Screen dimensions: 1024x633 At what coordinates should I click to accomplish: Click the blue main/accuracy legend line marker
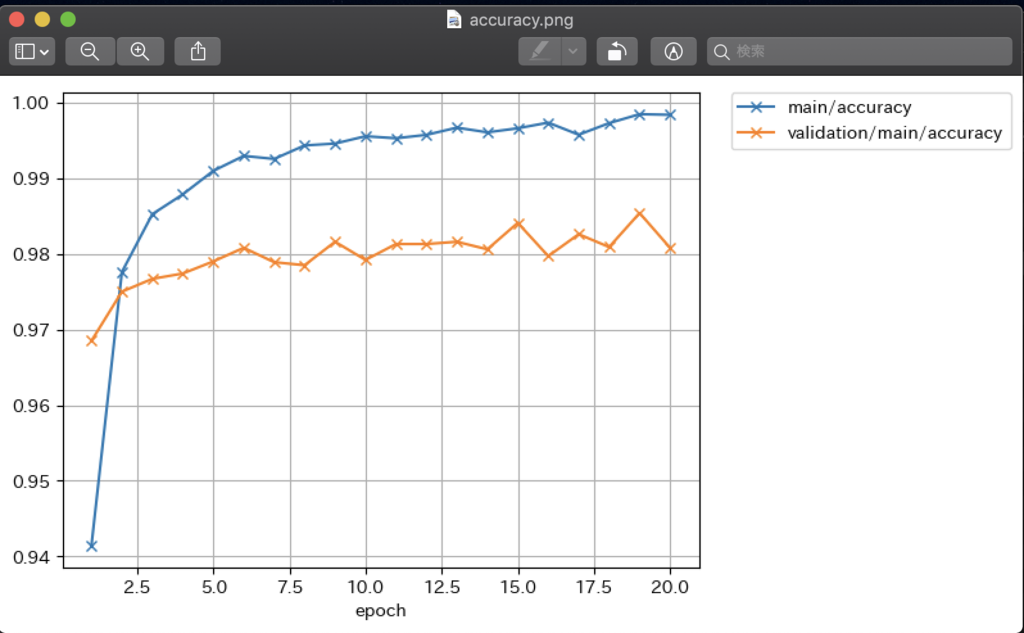click(x=756, y=107)
